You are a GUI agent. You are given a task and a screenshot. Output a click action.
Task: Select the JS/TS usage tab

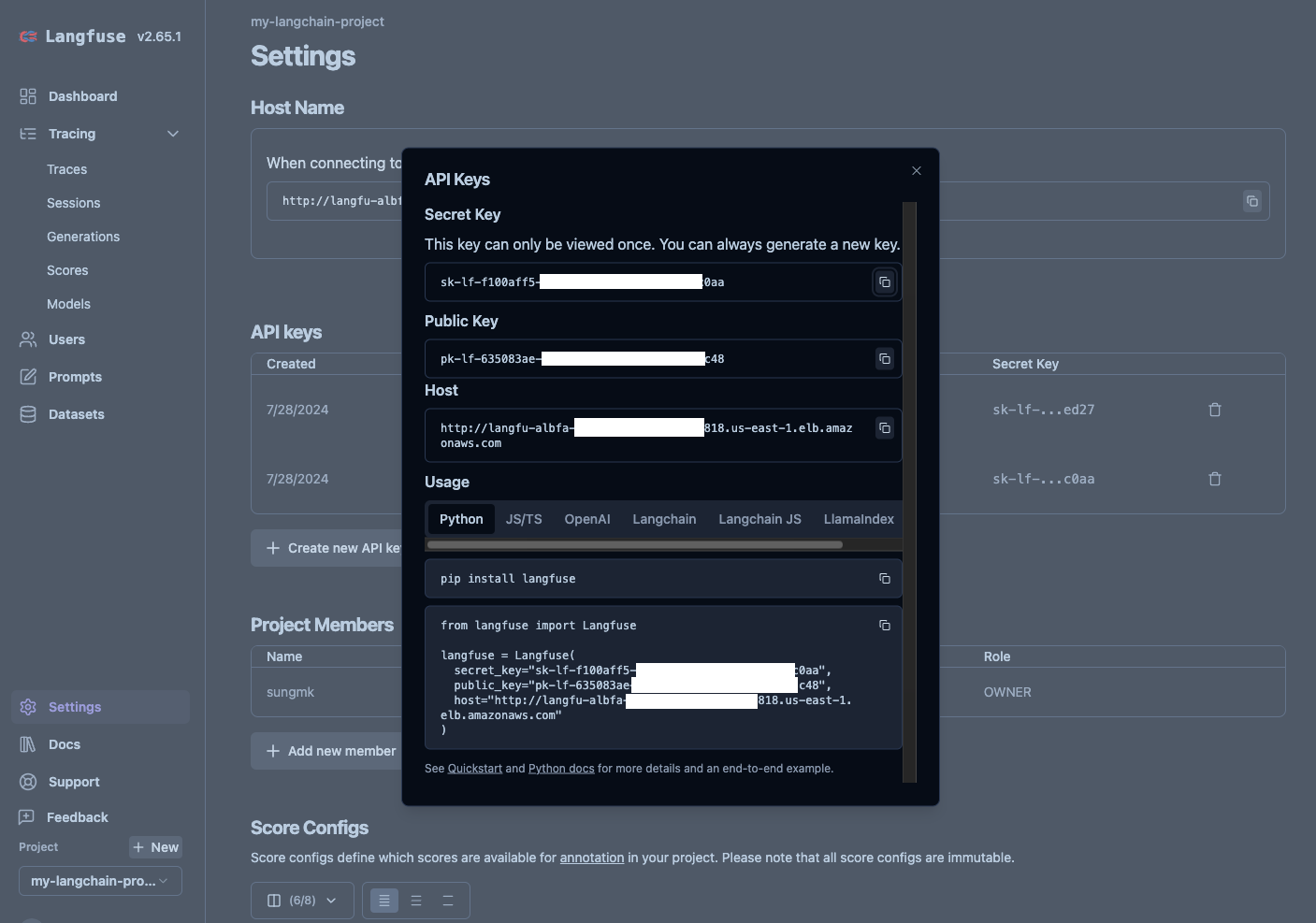pyautogui.click(x=524, y=519)
